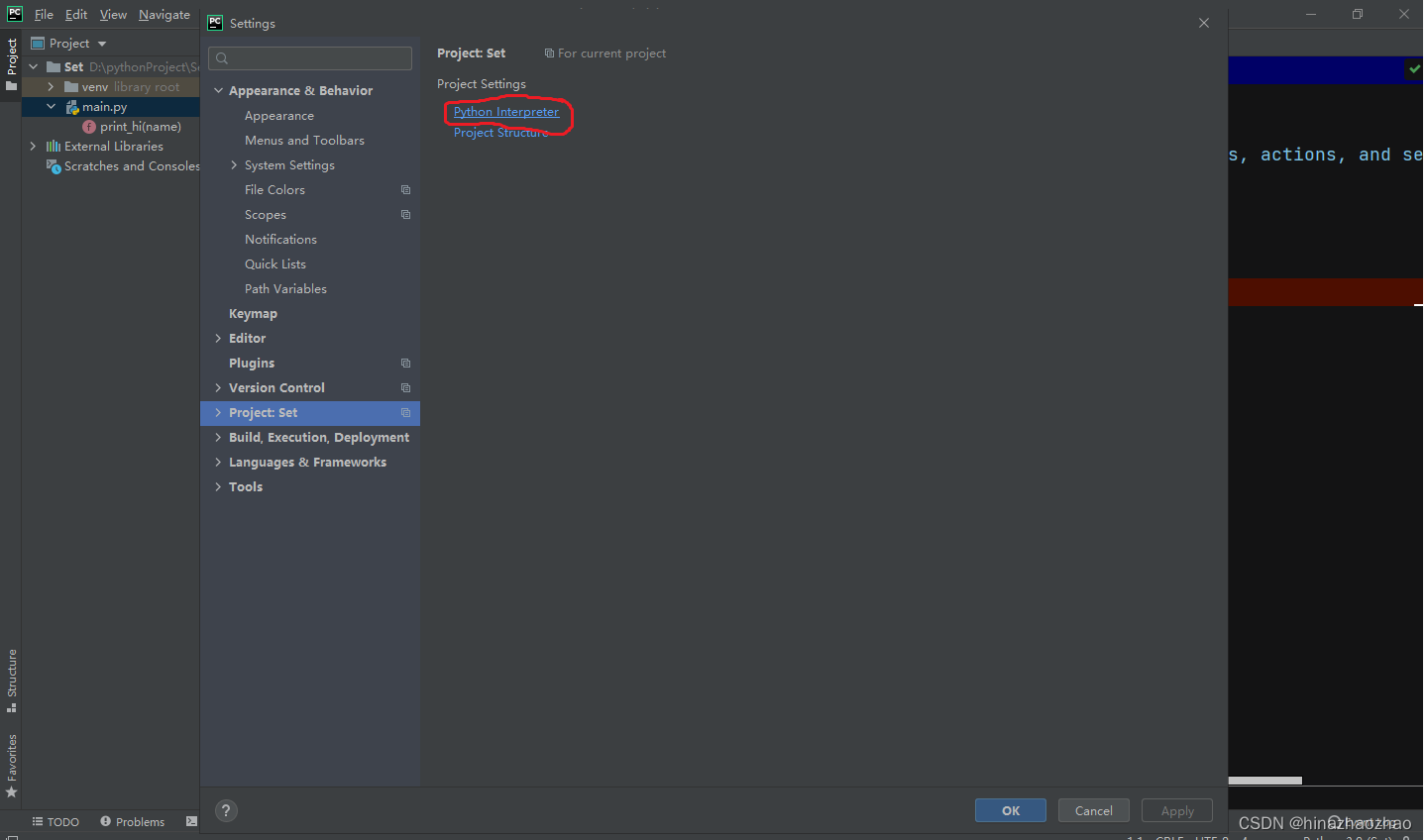Open Plugins settings
The image size is (1427, 840).
point(252,364)
